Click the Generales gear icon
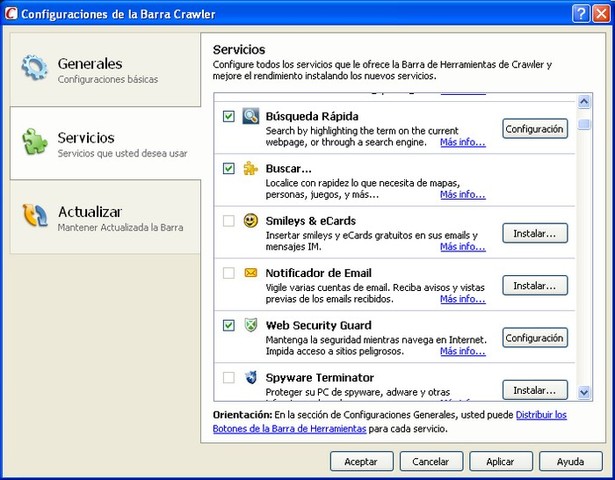 [x=35, y=67]
